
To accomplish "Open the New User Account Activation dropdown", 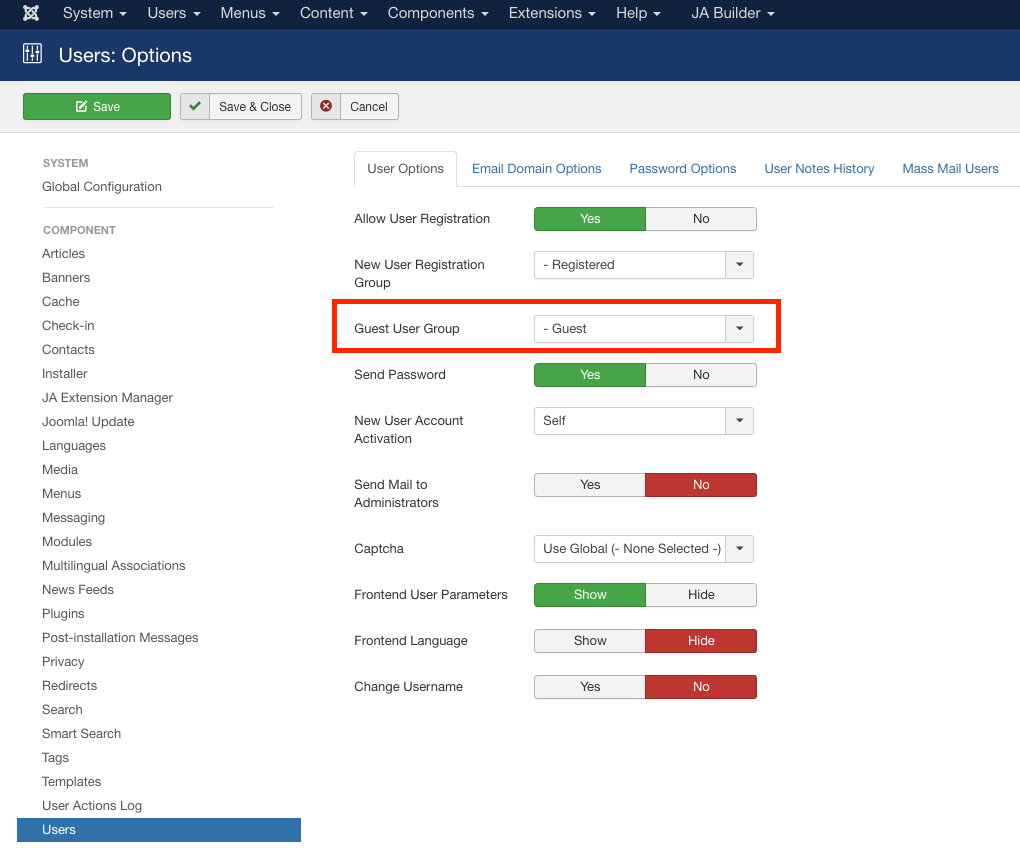I will tap(739, 421).
